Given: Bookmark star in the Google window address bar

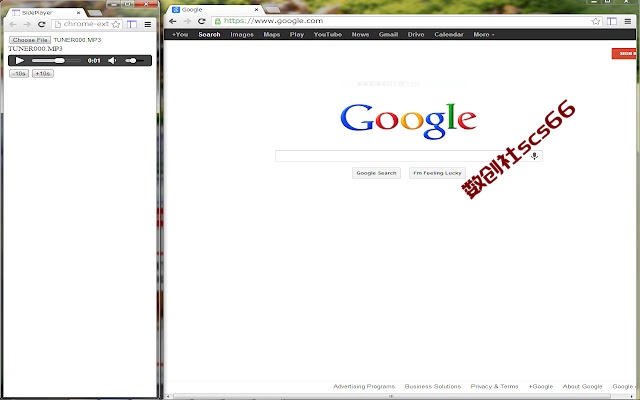Looking at the screenshot, I should click(596, 21).
